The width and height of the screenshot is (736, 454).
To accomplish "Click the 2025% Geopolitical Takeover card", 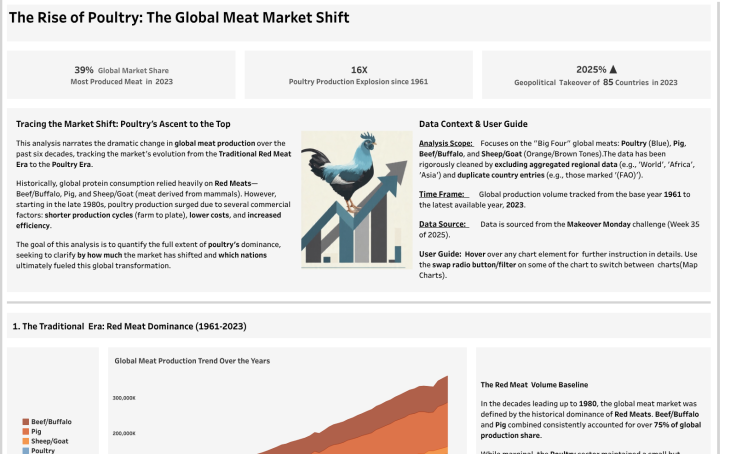I will coord(596,76).
